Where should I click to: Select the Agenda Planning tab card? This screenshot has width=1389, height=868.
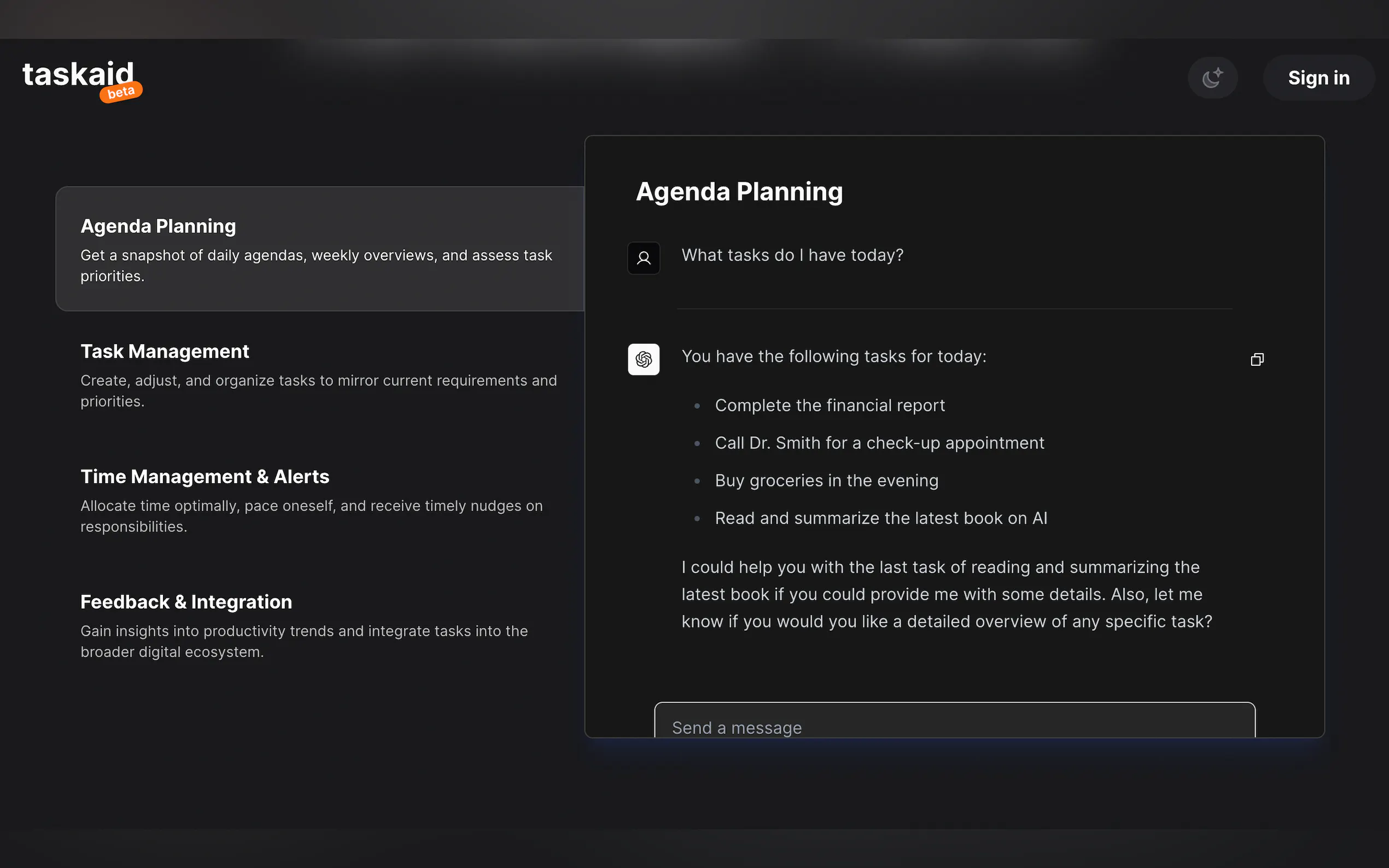320,249
